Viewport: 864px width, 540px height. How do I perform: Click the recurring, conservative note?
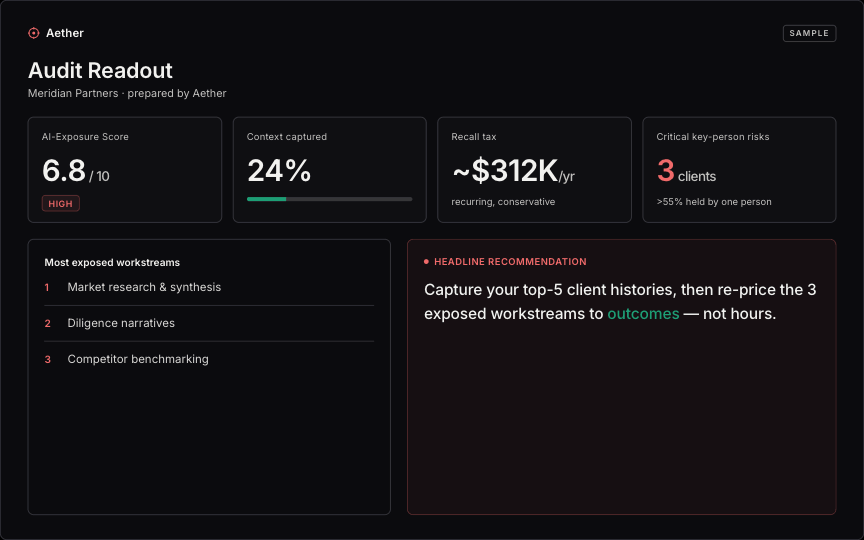click(503, 202)
